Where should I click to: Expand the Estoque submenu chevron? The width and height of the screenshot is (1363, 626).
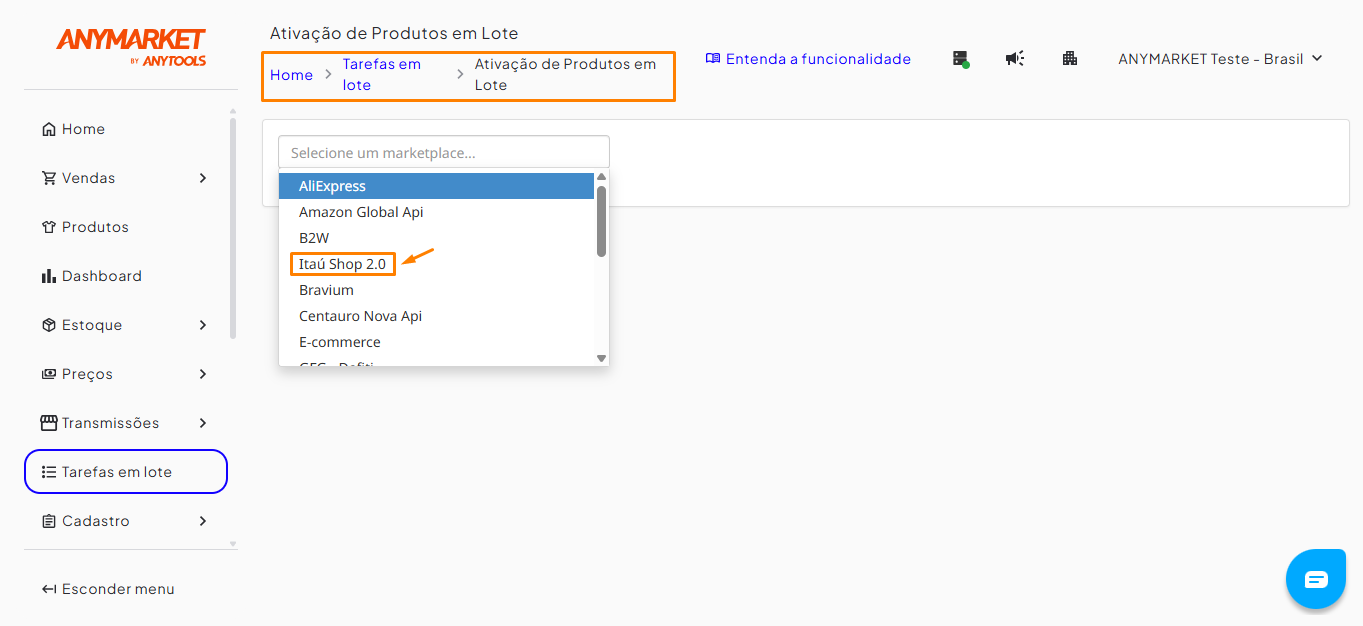[x=203, y=325]
